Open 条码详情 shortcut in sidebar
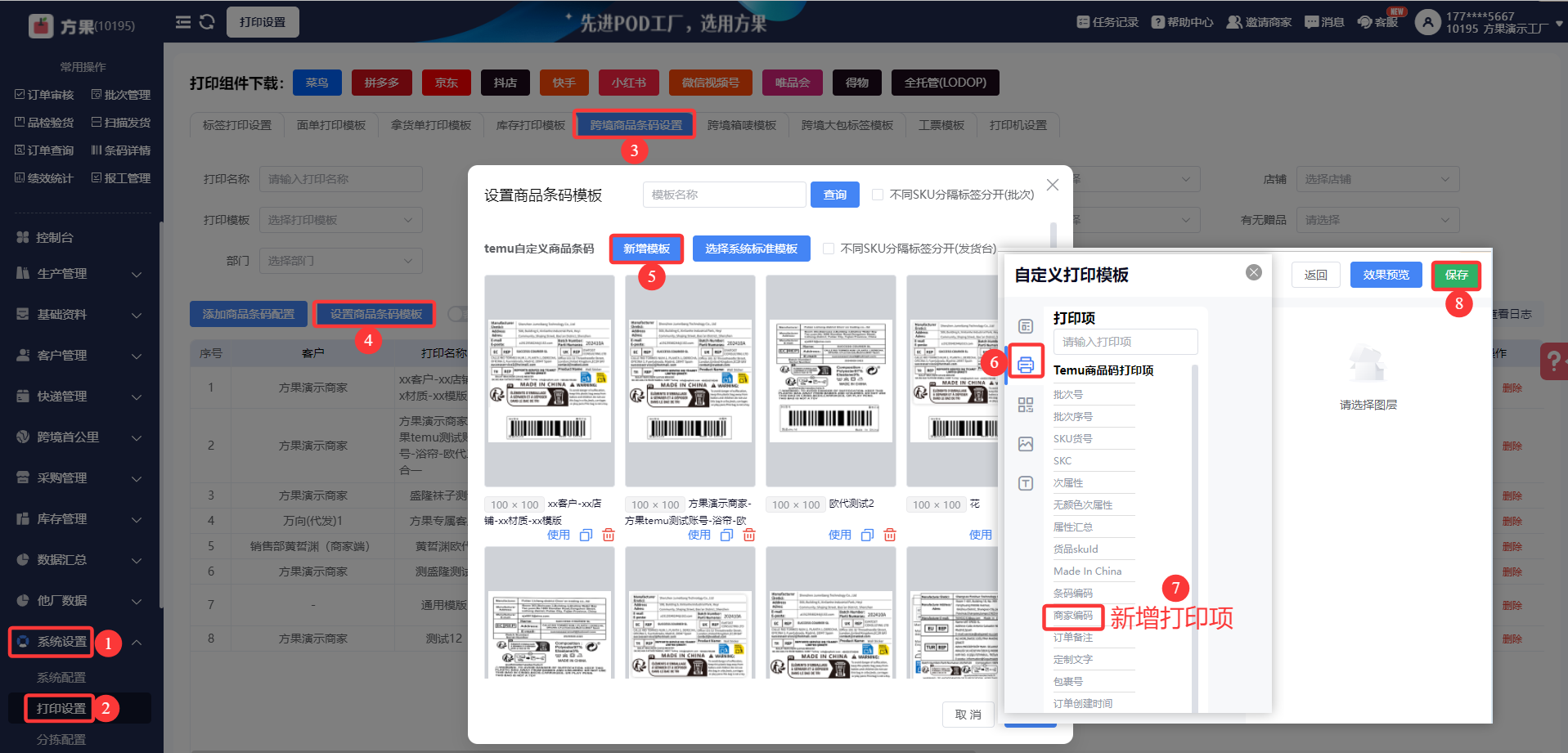The height and width of the screenshot is (753, 1568). click(x=121, y=150)
